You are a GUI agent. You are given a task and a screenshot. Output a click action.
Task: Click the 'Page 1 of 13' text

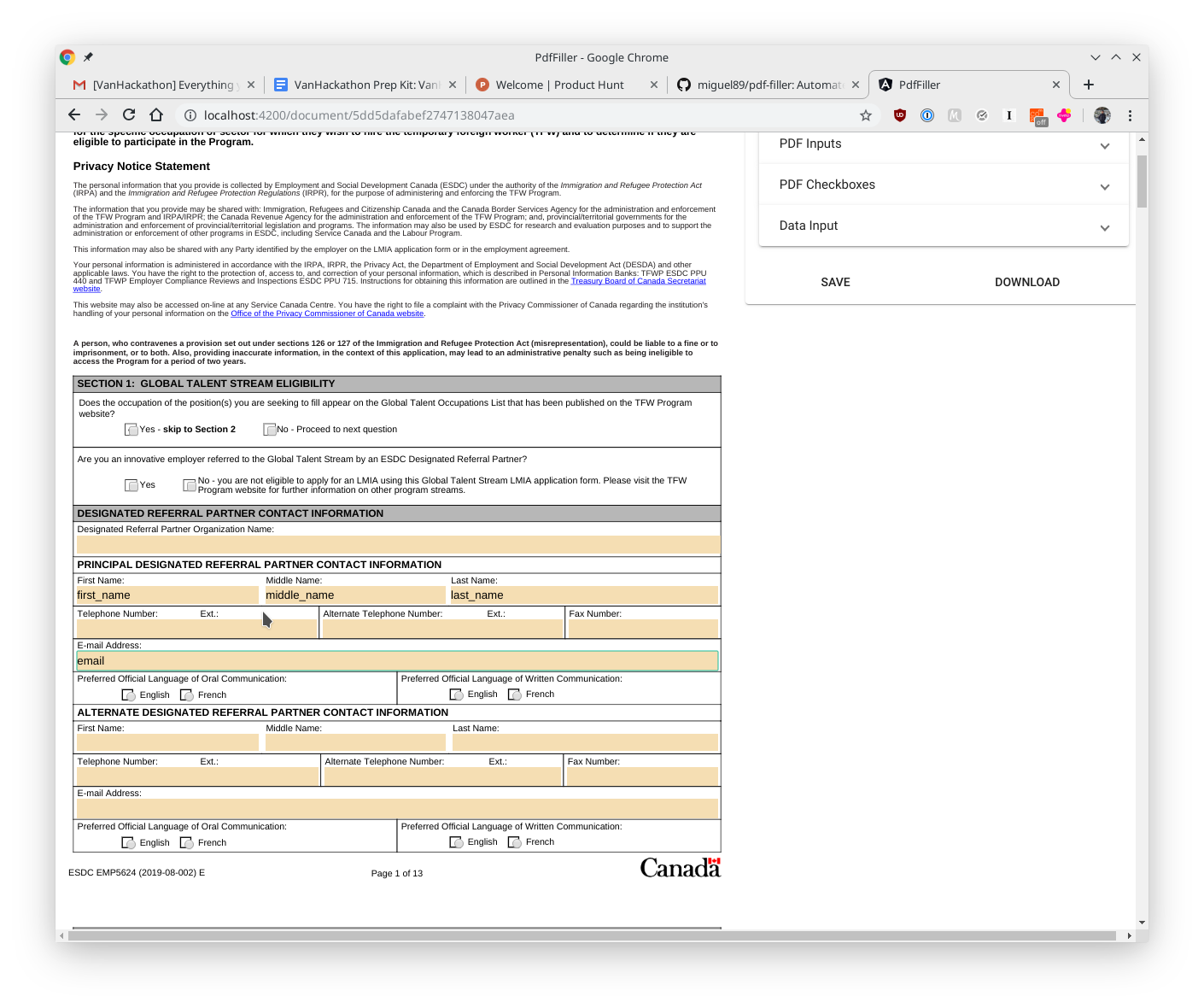[397, 873]
